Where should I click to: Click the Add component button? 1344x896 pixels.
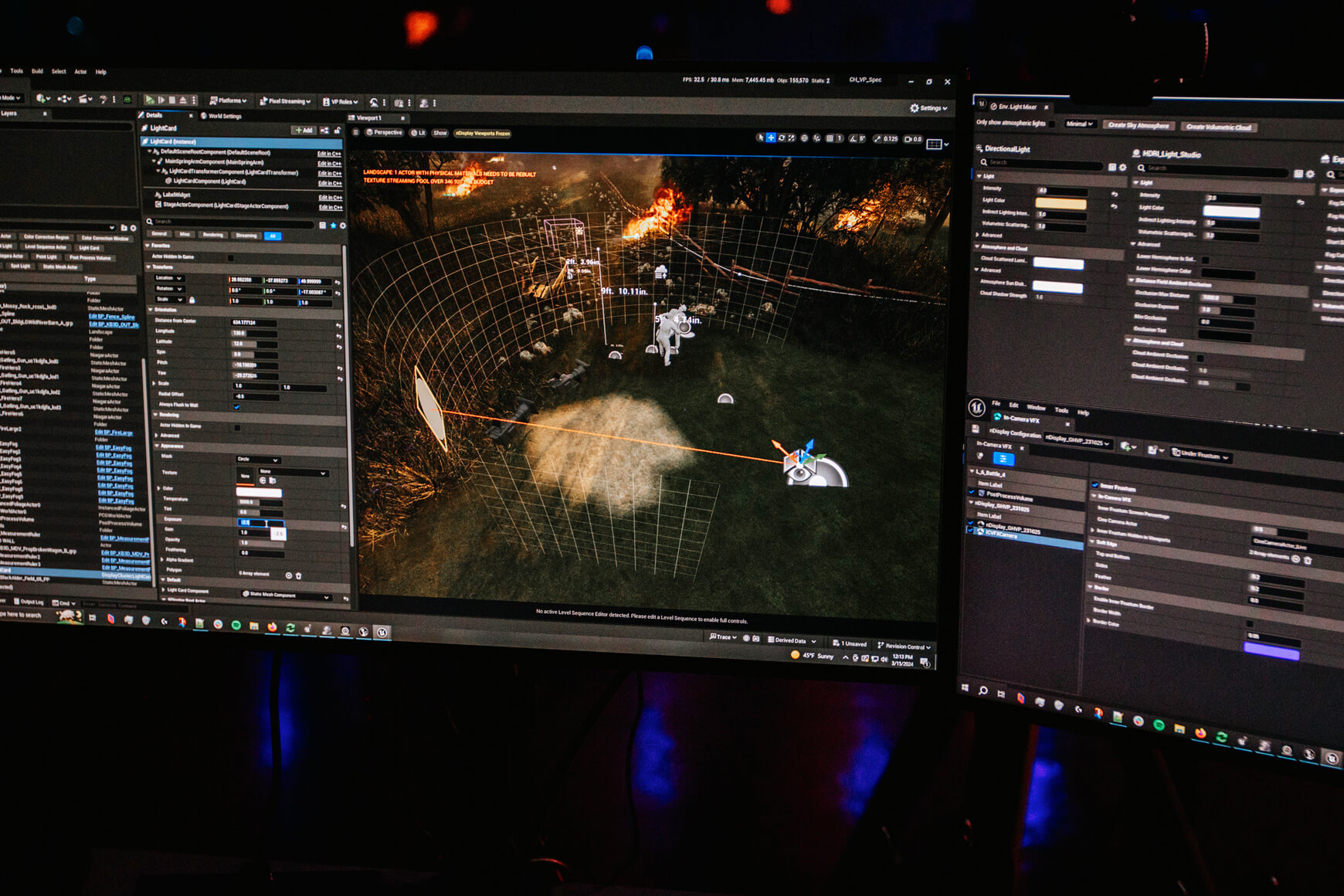[304, 130]
